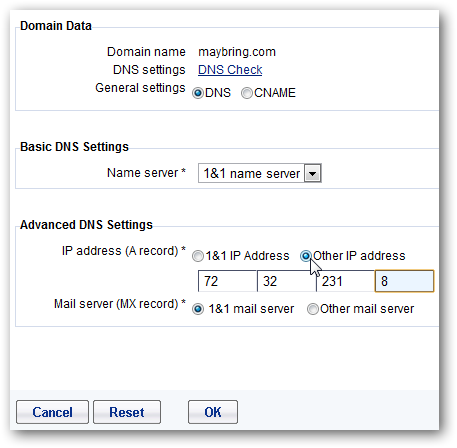The image size is (457, 448).
Task: Select the 1&1 mail server radio button
Action: pos(198,309)
